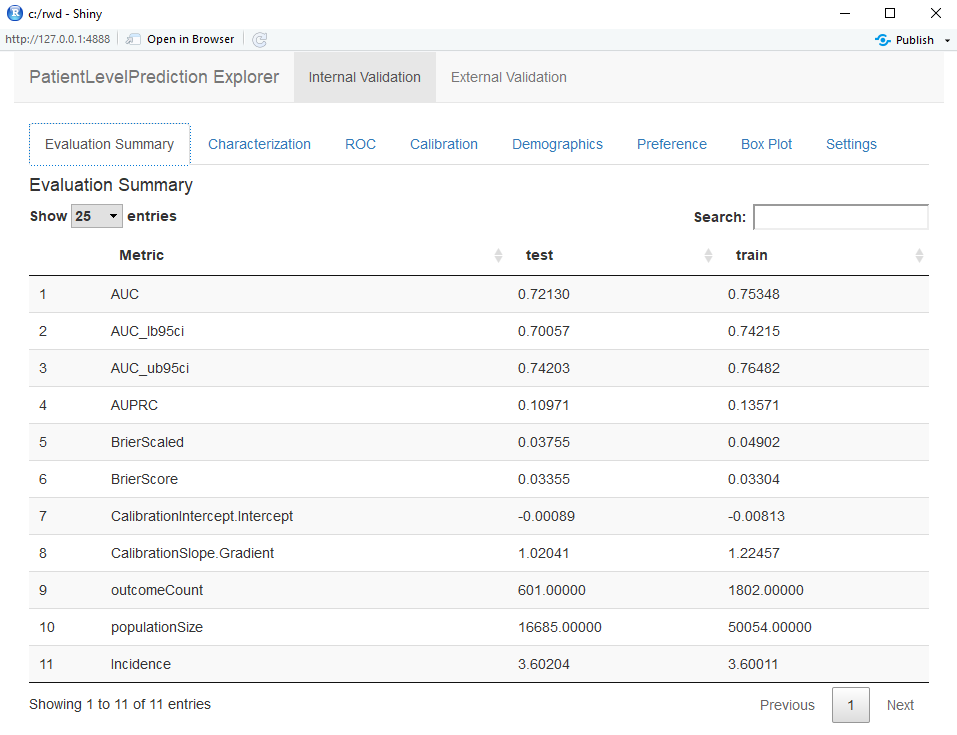The width and height of the screenshot is (957, 735).
Task: Select the AUC metric row label
Action: [x=125, y=294]
